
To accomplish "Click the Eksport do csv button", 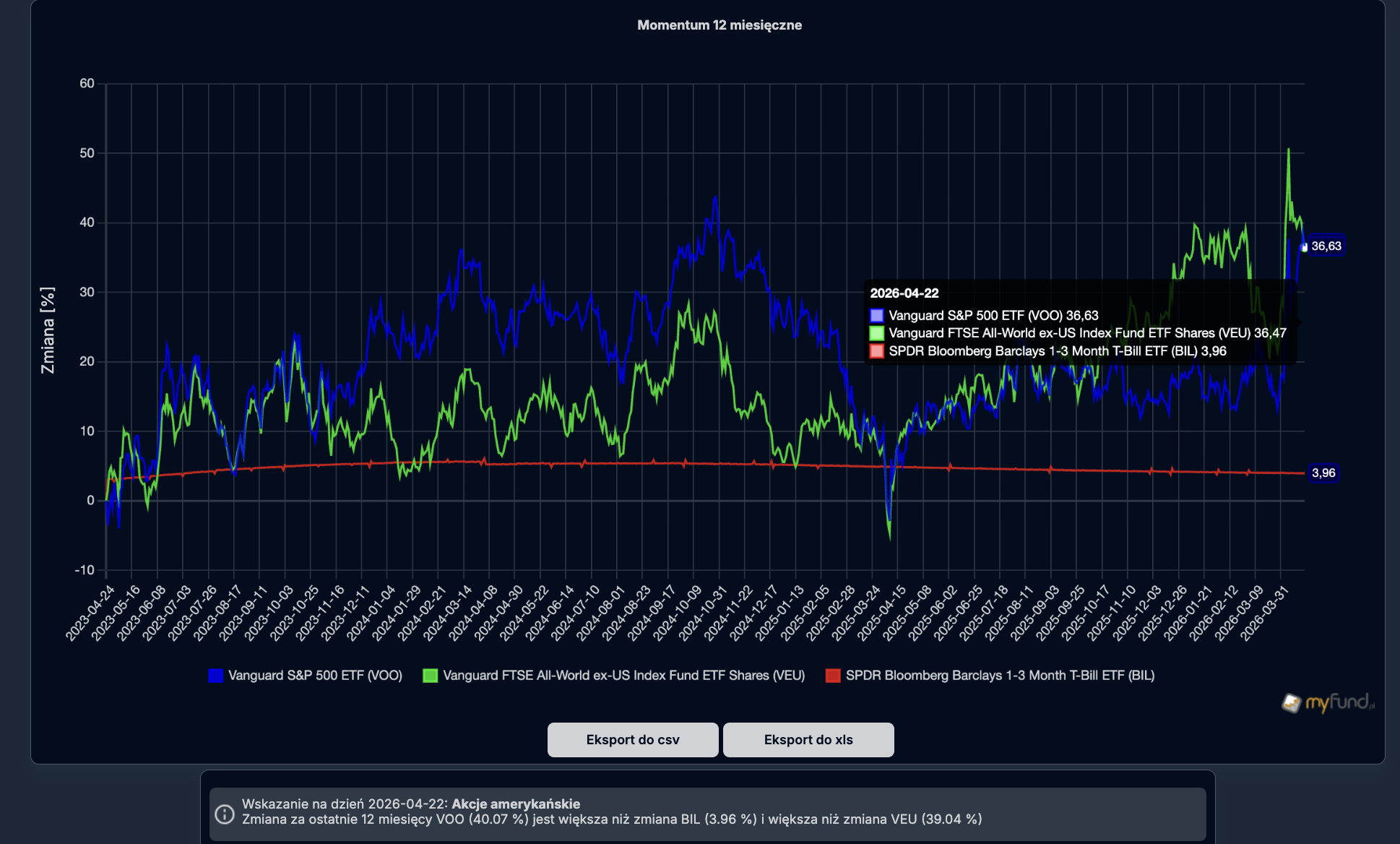I will [633, 740].
